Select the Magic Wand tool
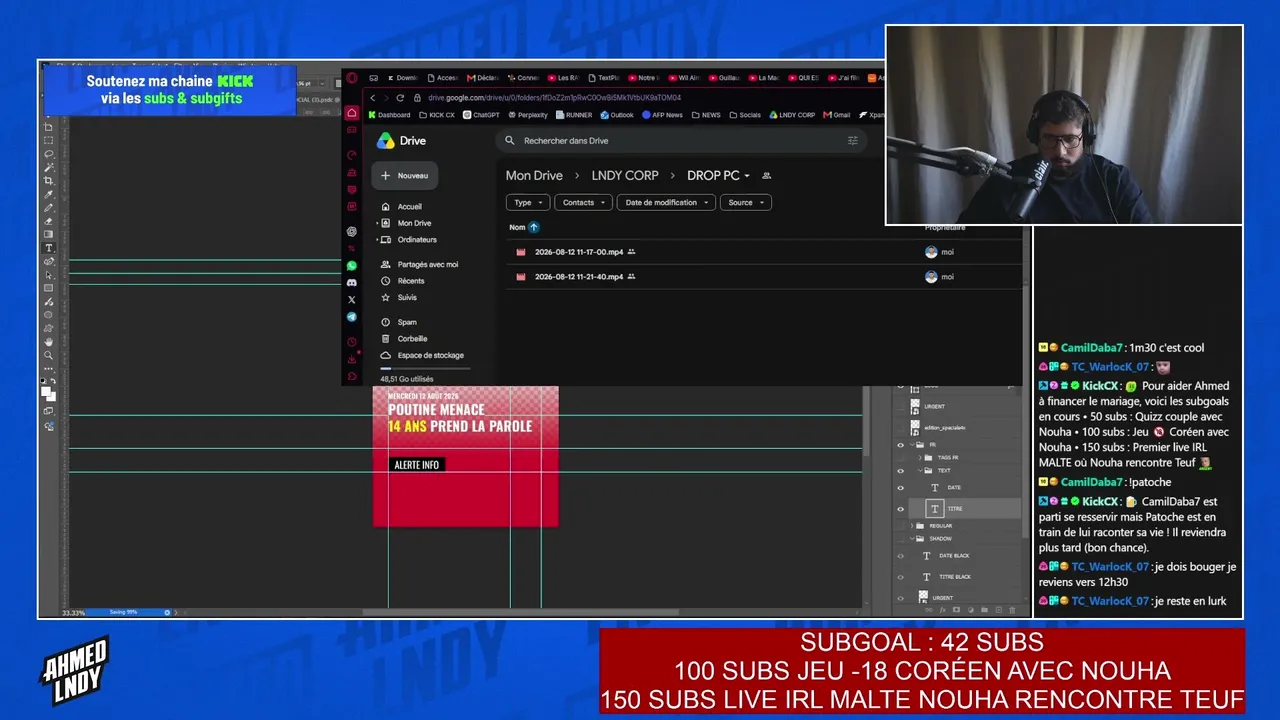Screen dimensions: 1280x720 click(48, 167)
